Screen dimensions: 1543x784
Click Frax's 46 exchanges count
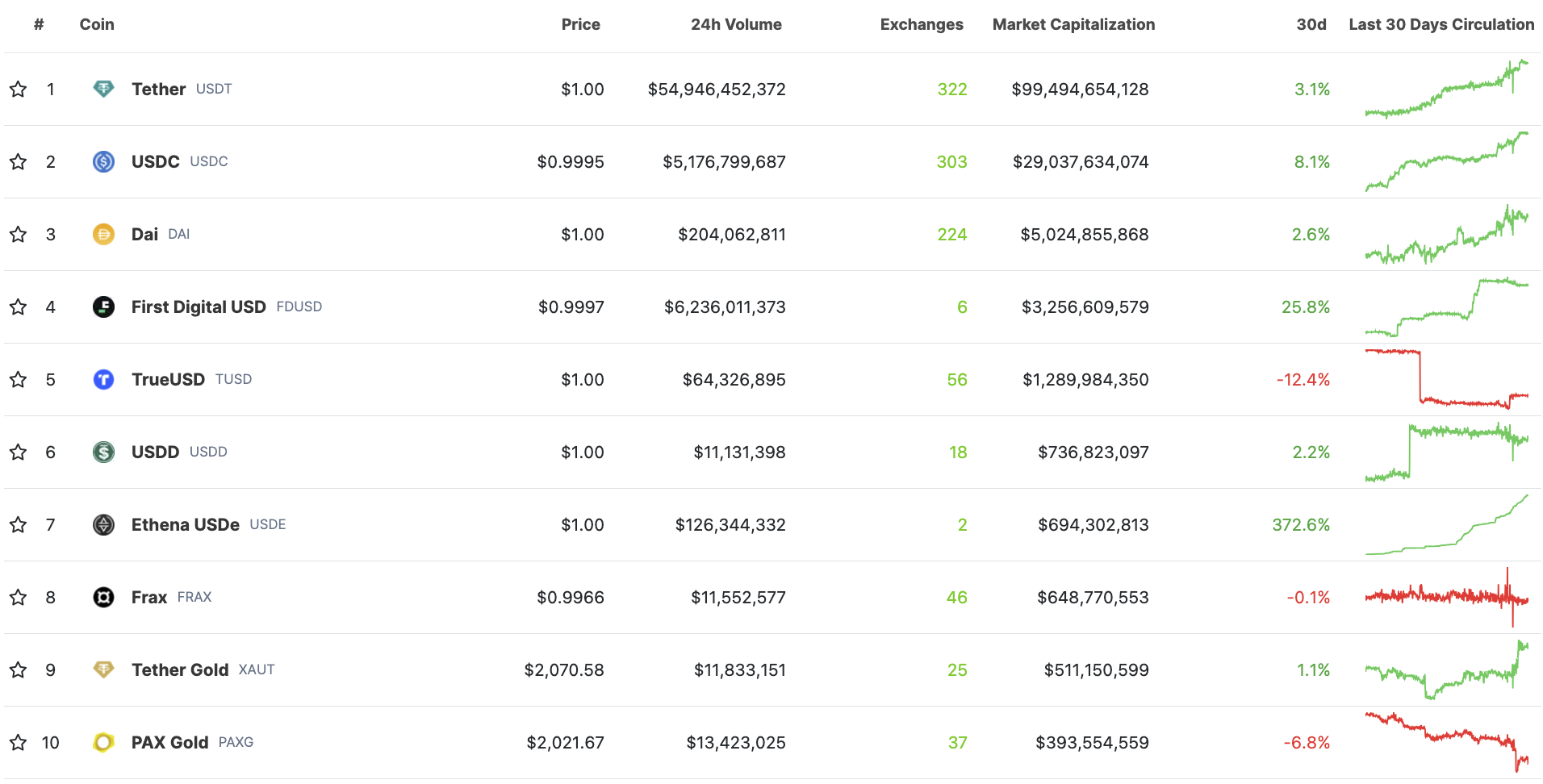(957, 597)
